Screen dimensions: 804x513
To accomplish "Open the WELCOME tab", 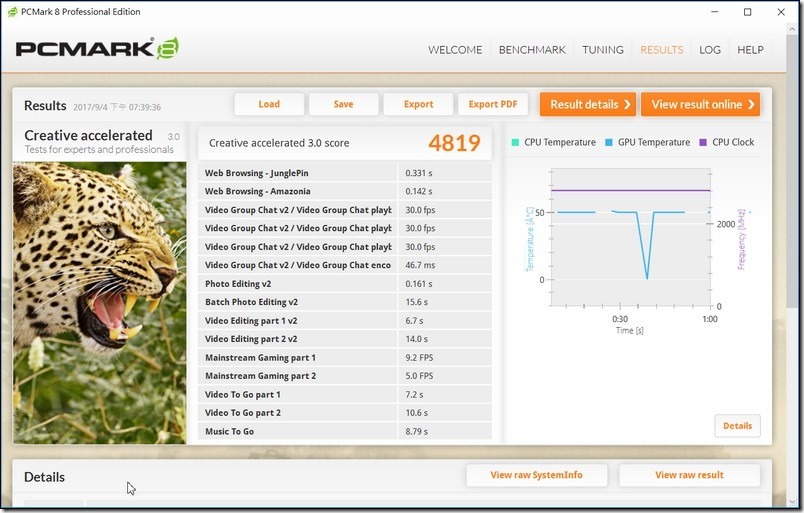I will pyautogui.click(x=455, y=50).
